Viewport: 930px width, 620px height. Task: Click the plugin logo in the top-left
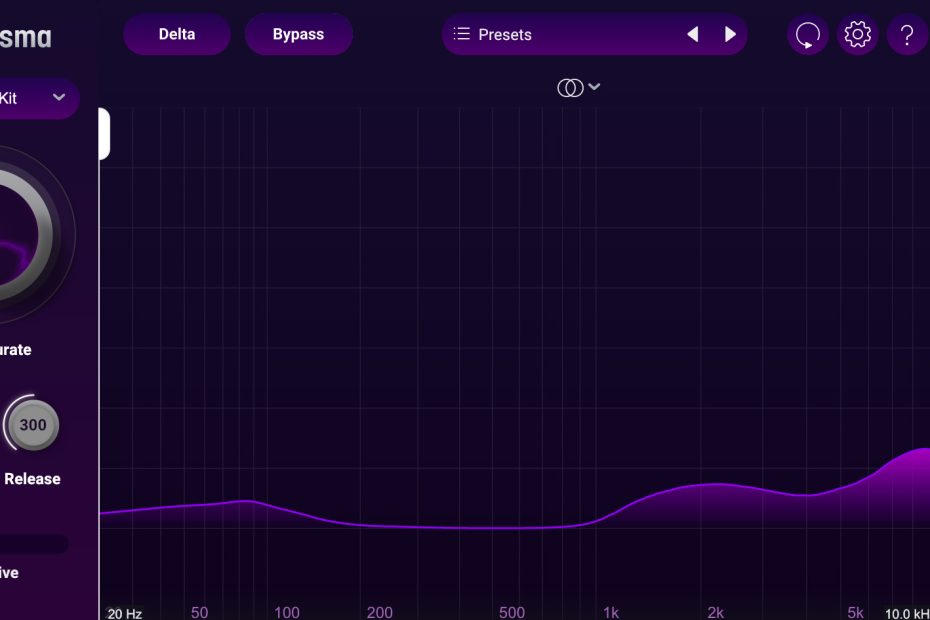[25, 38]
